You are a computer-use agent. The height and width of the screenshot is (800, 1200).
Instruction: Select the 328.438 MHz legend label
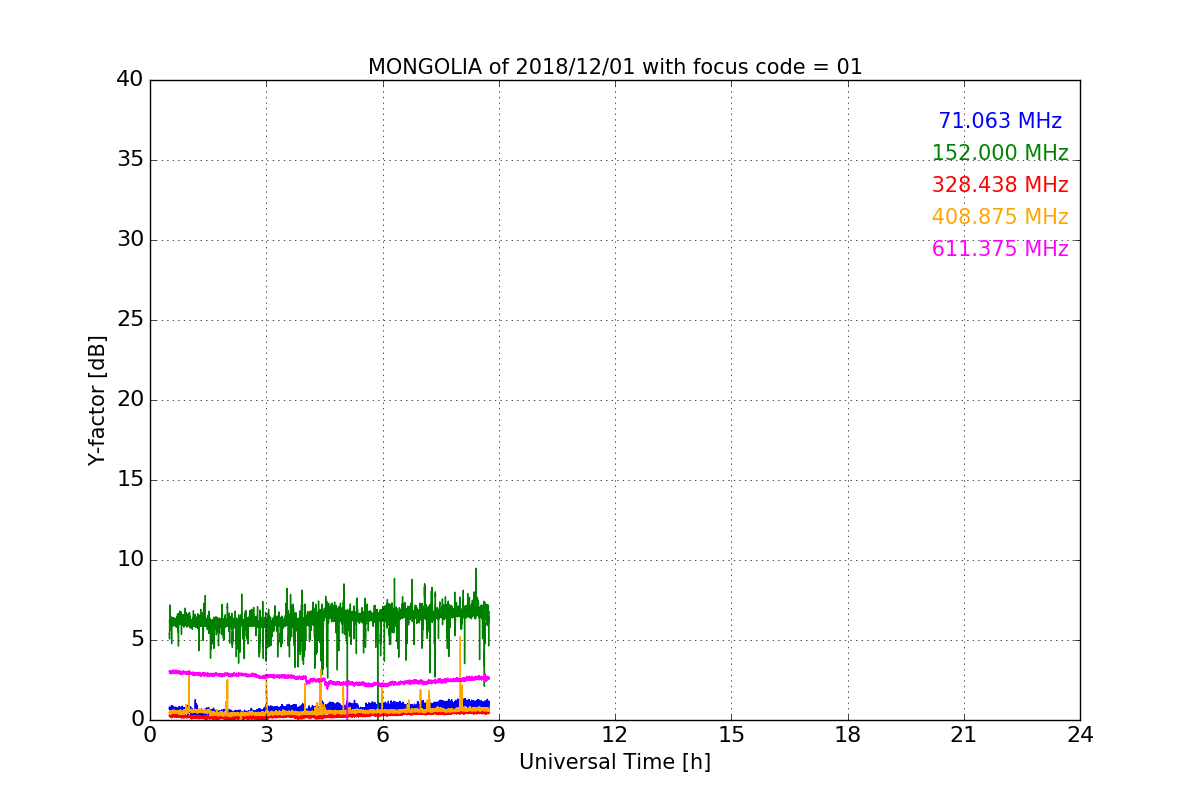pyautogui.click(x=1000, y=185)
